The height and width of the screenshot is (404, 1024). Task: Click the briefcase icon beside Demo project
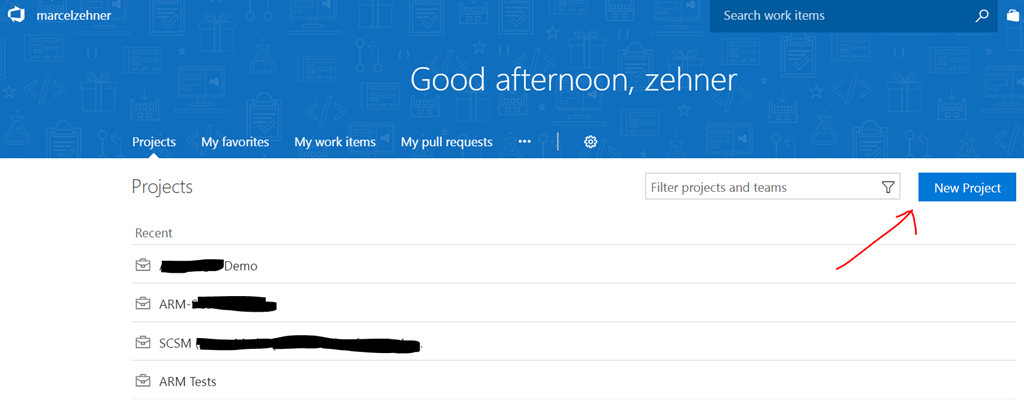pyautogui.click(x=142, y=266)
